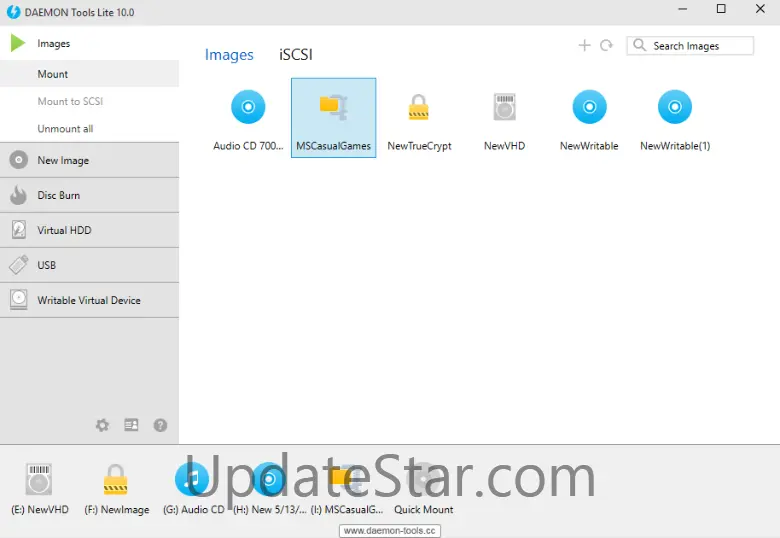The height and width of the screenshot is (538, 780).
Task: Focus the Search Images field
Action: (x=690, y=46)
